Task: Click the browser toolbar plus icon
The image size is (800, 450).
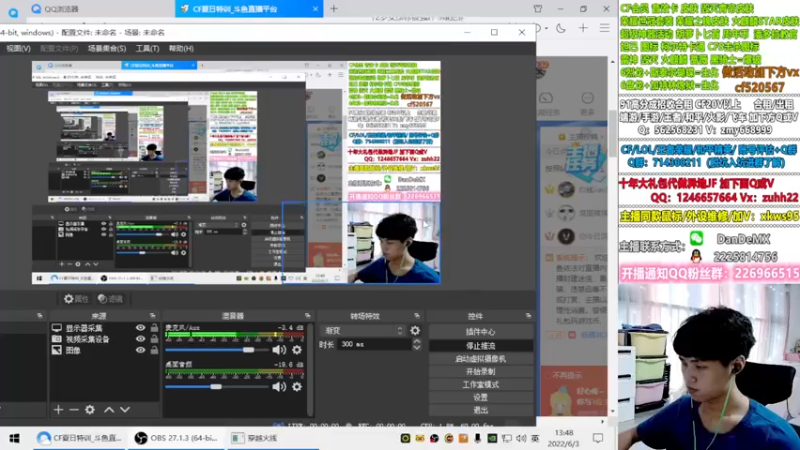Action: click(583, 29)
